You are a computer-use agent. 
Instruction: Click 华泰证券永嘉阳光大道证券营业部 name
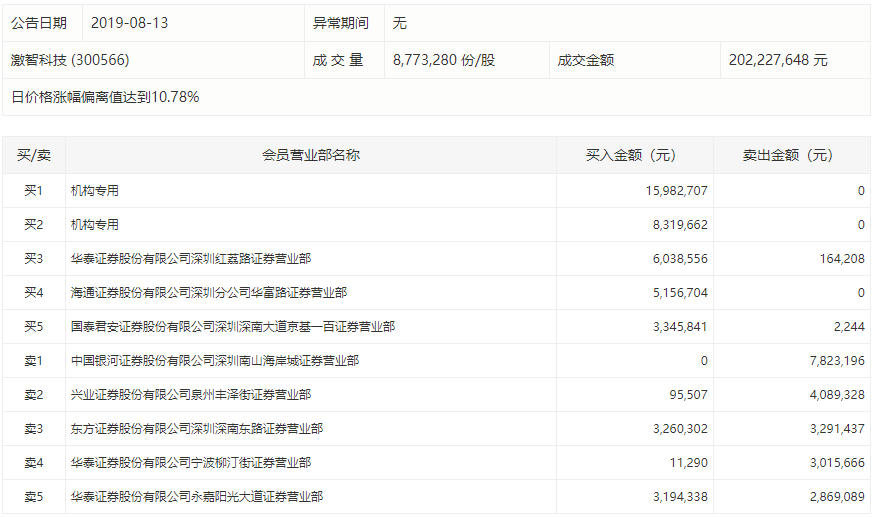point(197,496)
